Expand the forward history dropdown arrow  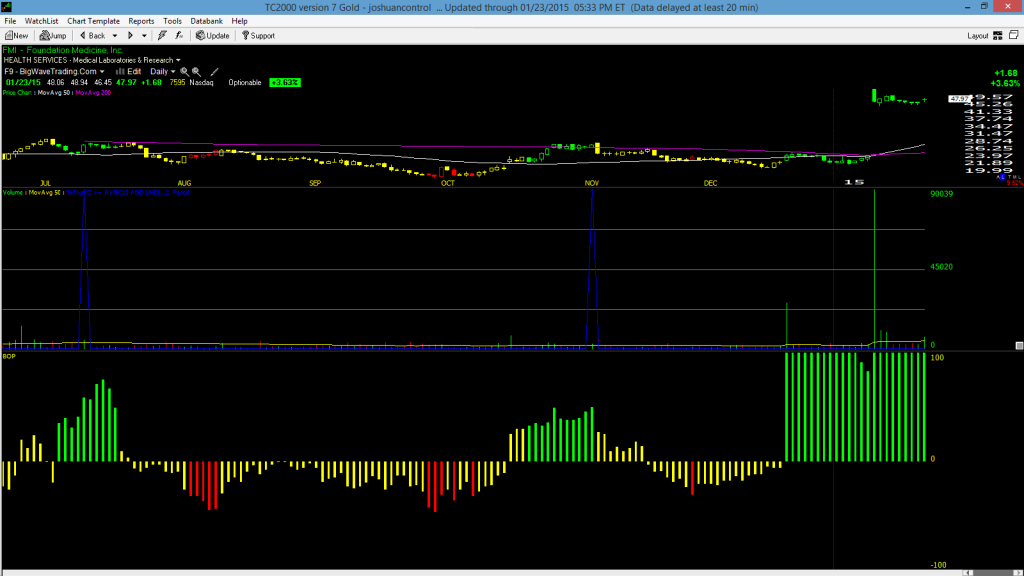(144, 36)
